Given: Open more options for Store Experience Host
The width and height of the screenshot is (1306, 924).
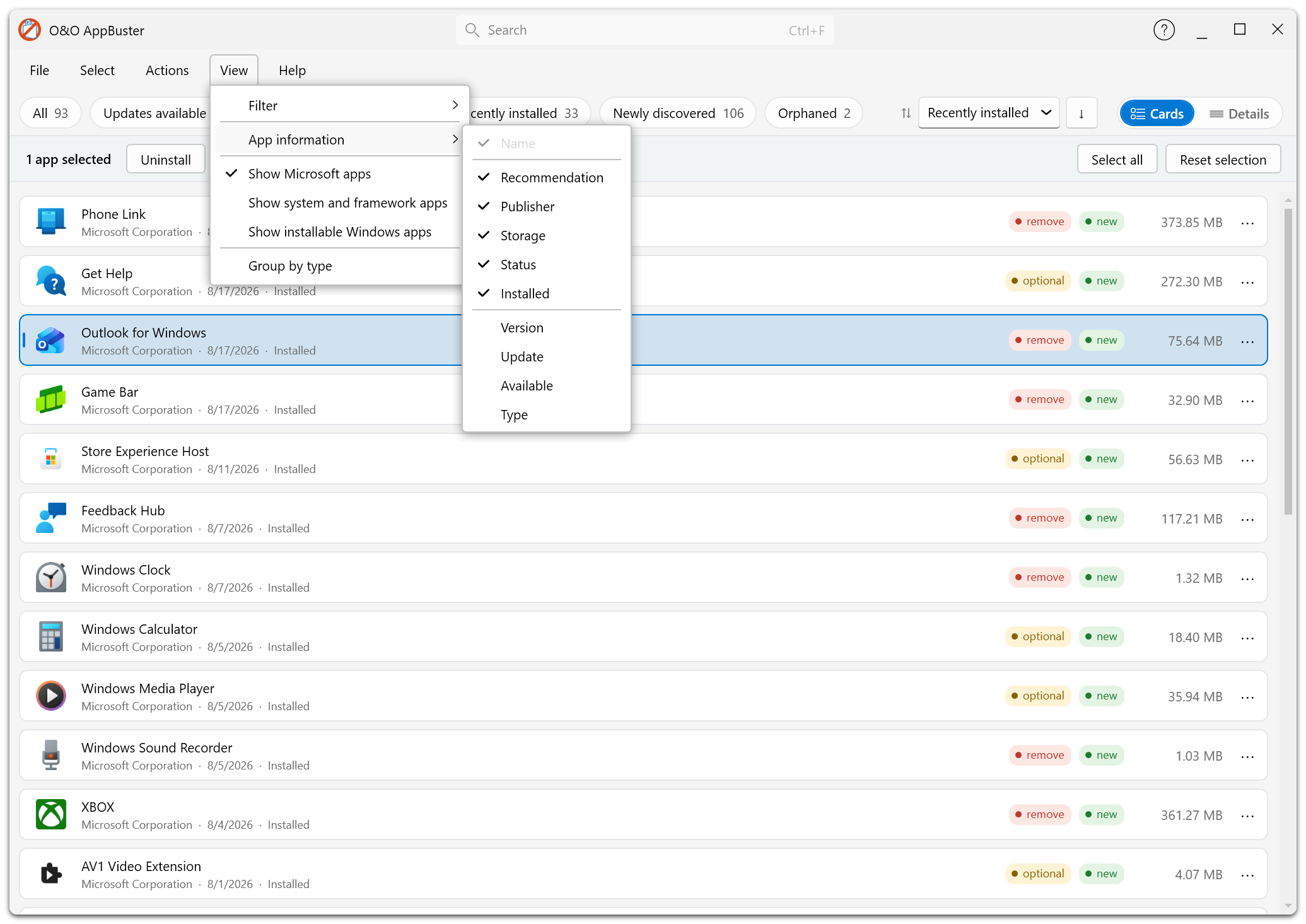Looking at the screenshot, I should 1247,459.
